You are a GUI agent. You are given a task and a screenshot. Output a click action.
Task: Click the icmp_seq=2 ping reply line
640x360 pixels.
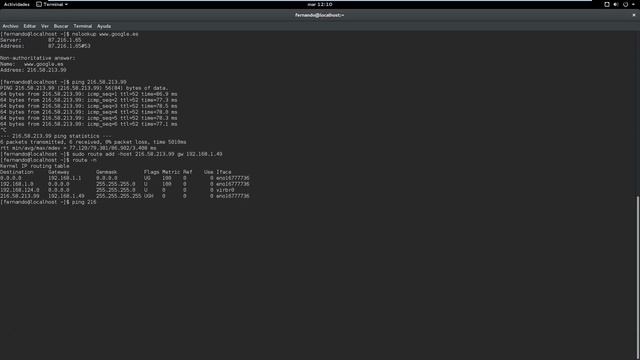tap(89, 100)
